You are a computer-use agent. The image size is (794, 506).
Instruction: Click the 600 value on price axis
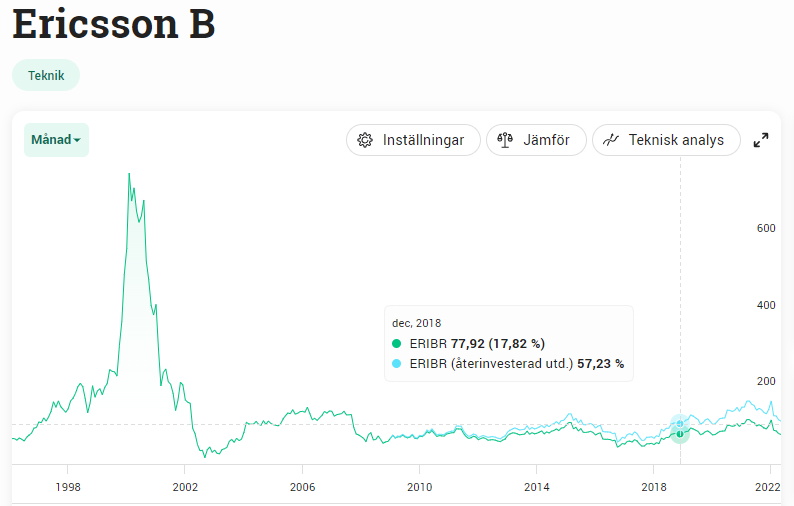click(x=766, y=228)
